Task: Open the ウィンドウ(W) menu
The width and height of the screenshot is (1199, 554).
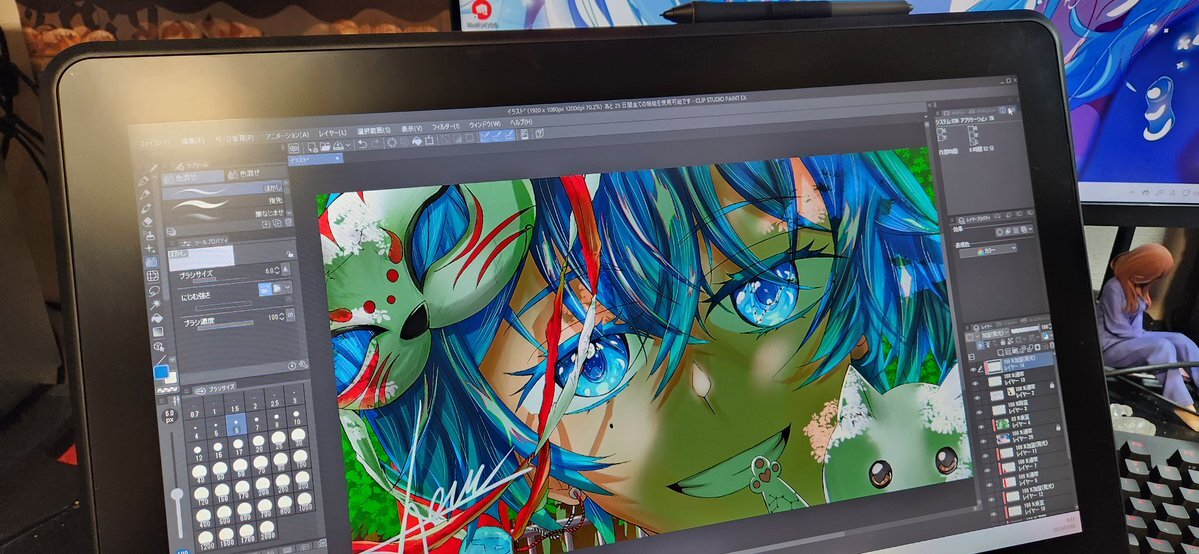Action: coord(485,125)
